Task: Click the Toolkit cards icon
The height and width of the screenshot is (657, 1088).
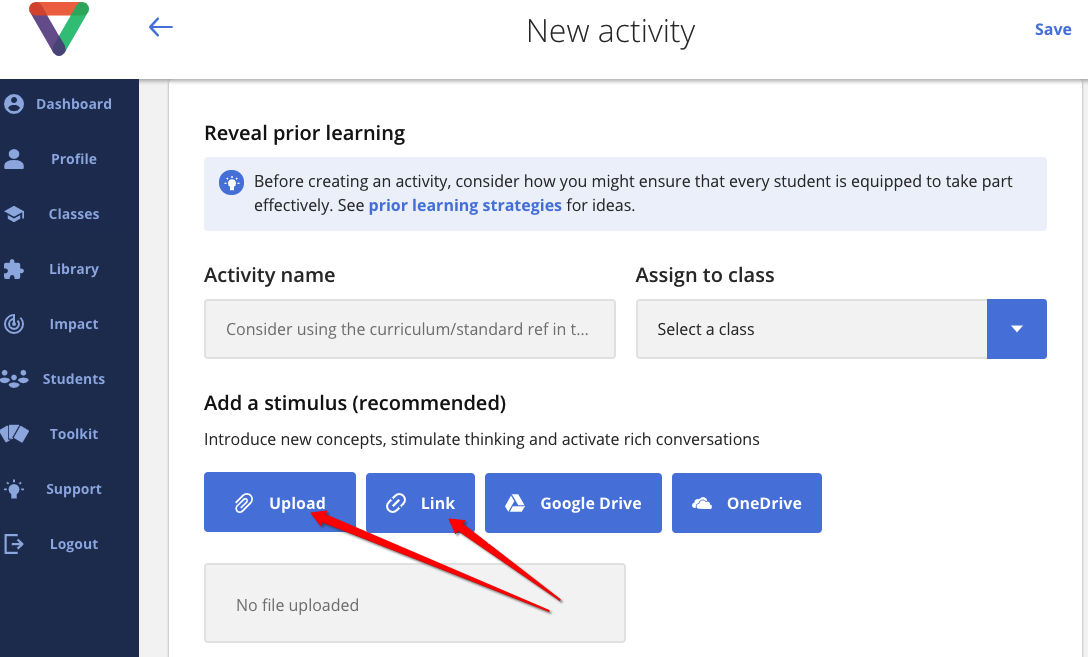Action: pos(15,434)
